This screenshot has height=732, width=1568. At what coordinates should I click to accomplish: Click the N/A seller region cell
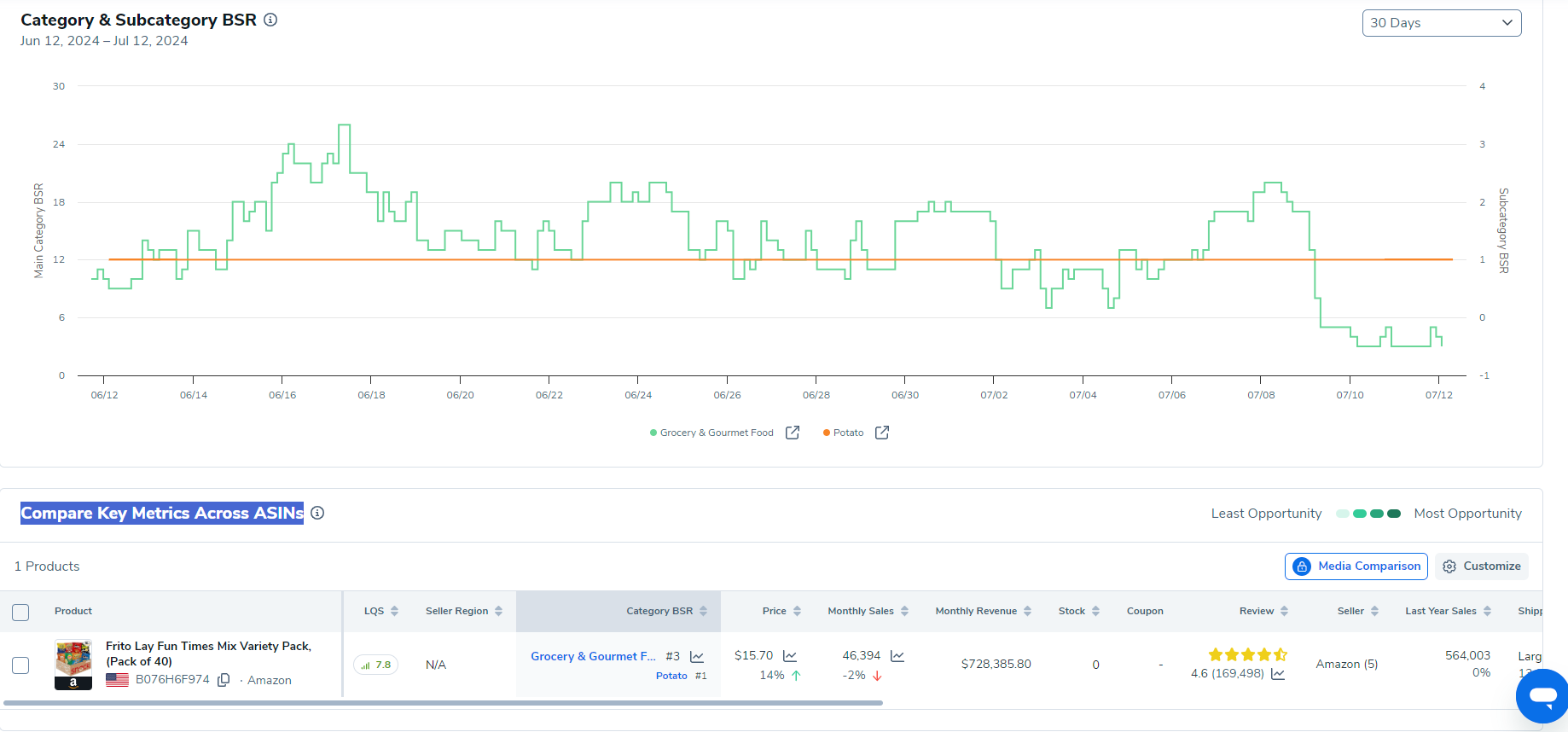pos(436,665)
